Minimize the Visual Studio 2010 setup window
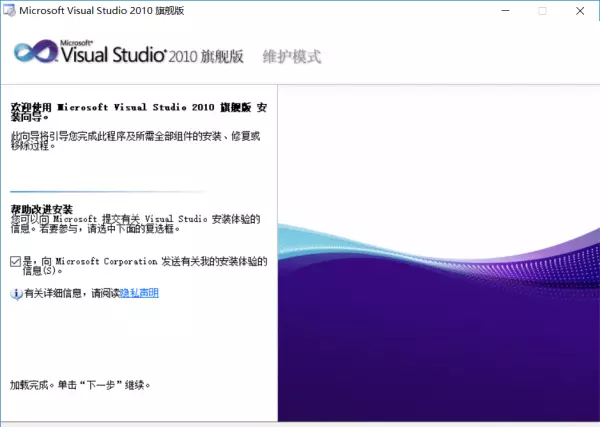This screenshot has height=427, width=600. click(505, 11)
